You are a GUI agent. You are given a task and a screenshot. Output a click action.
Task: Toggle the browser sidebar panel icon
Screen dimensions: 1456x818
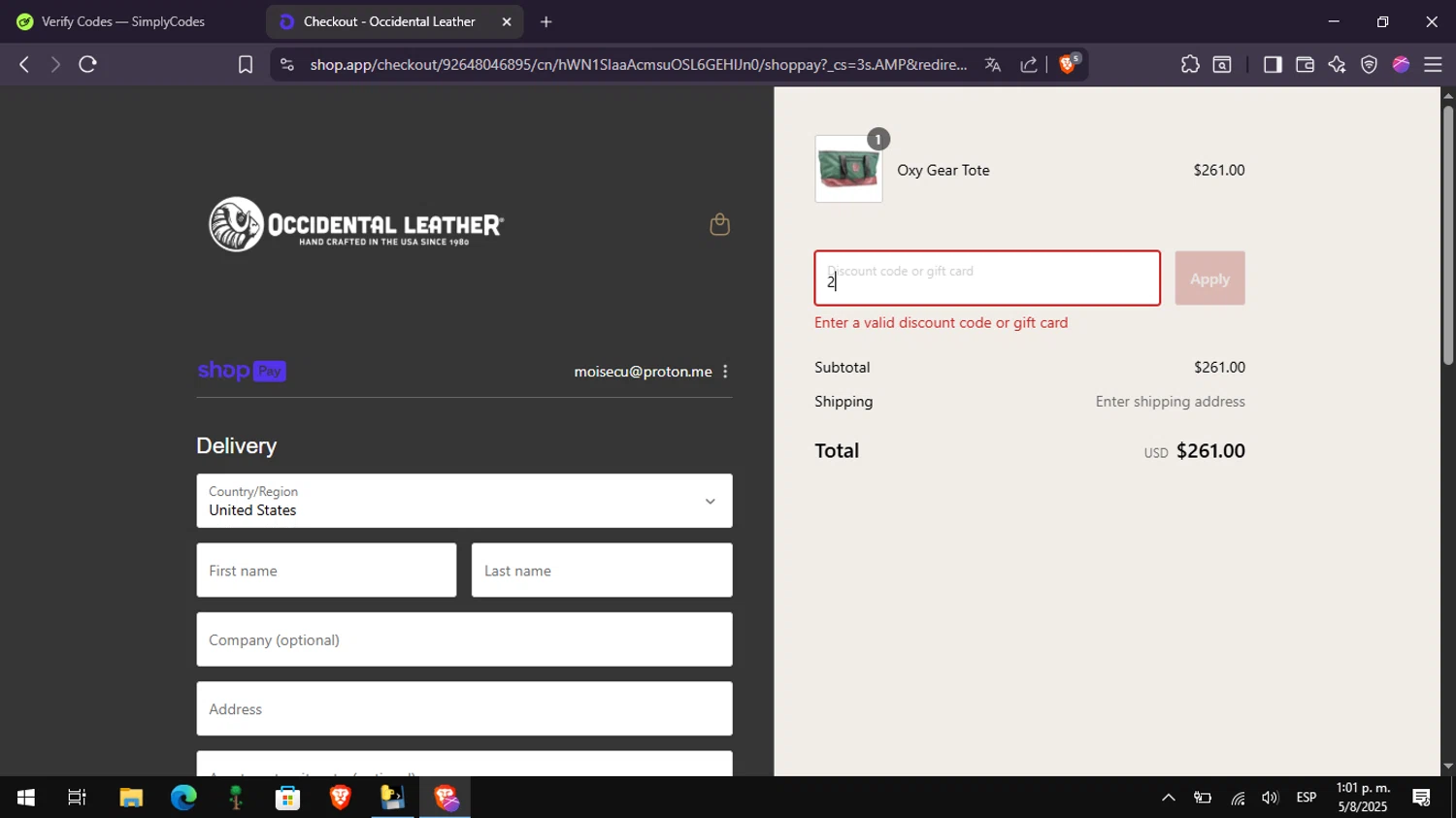click(1272, 65)
